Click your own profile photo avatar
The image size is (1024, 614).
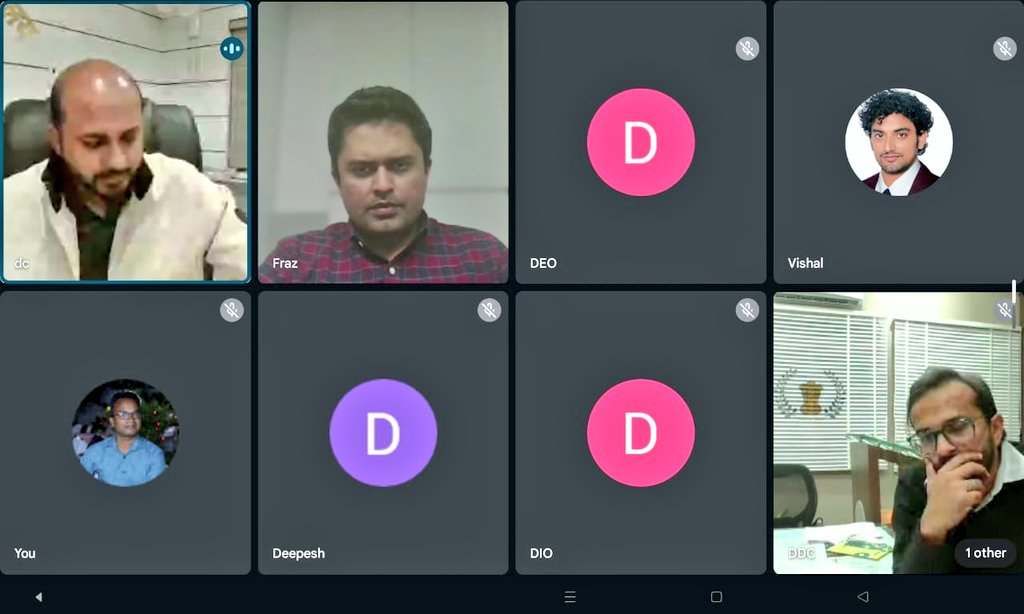point(125,432)
